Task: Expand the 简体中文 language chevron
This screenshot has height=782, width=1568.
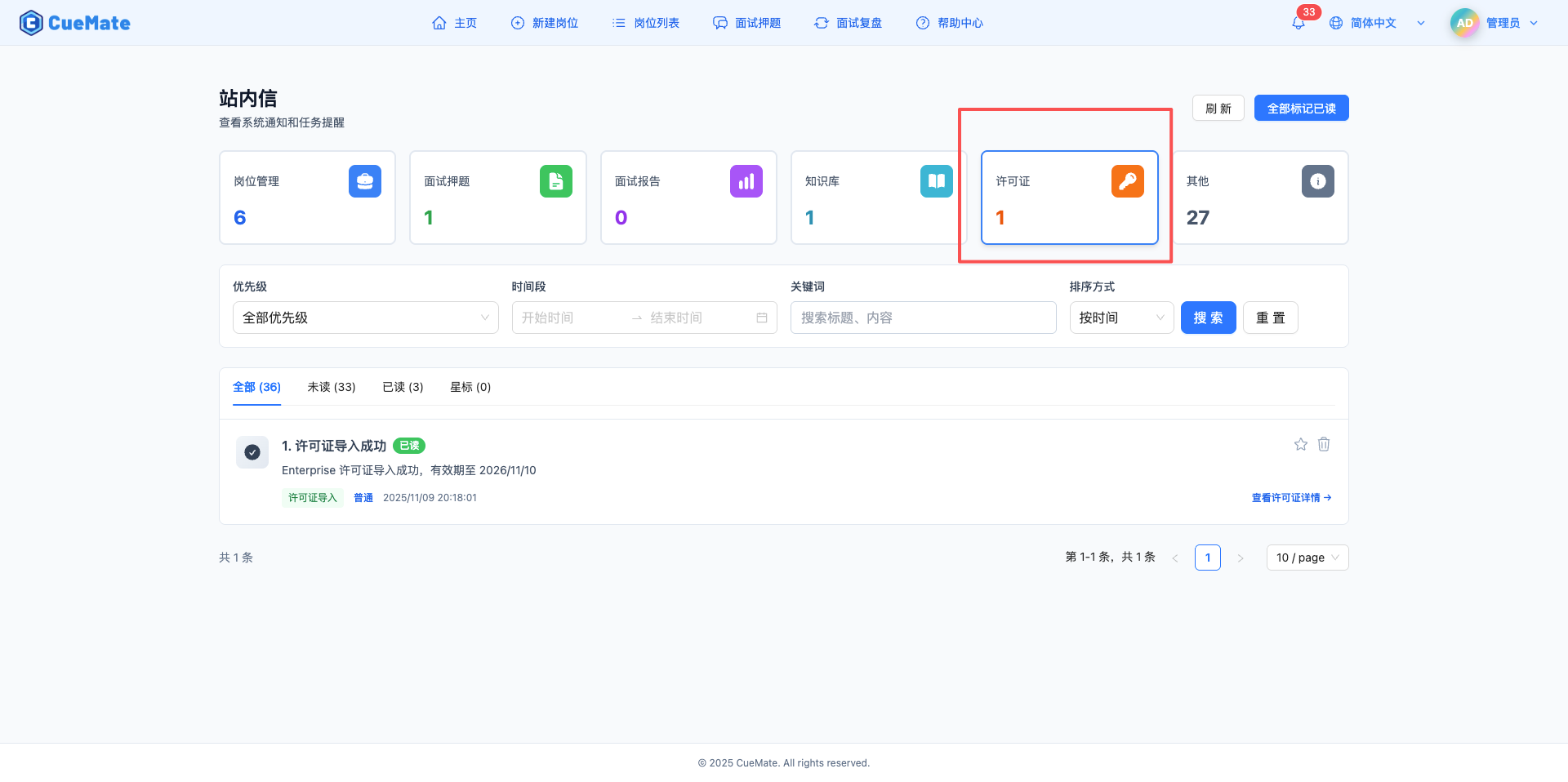Action: [x=1421, y=22]
